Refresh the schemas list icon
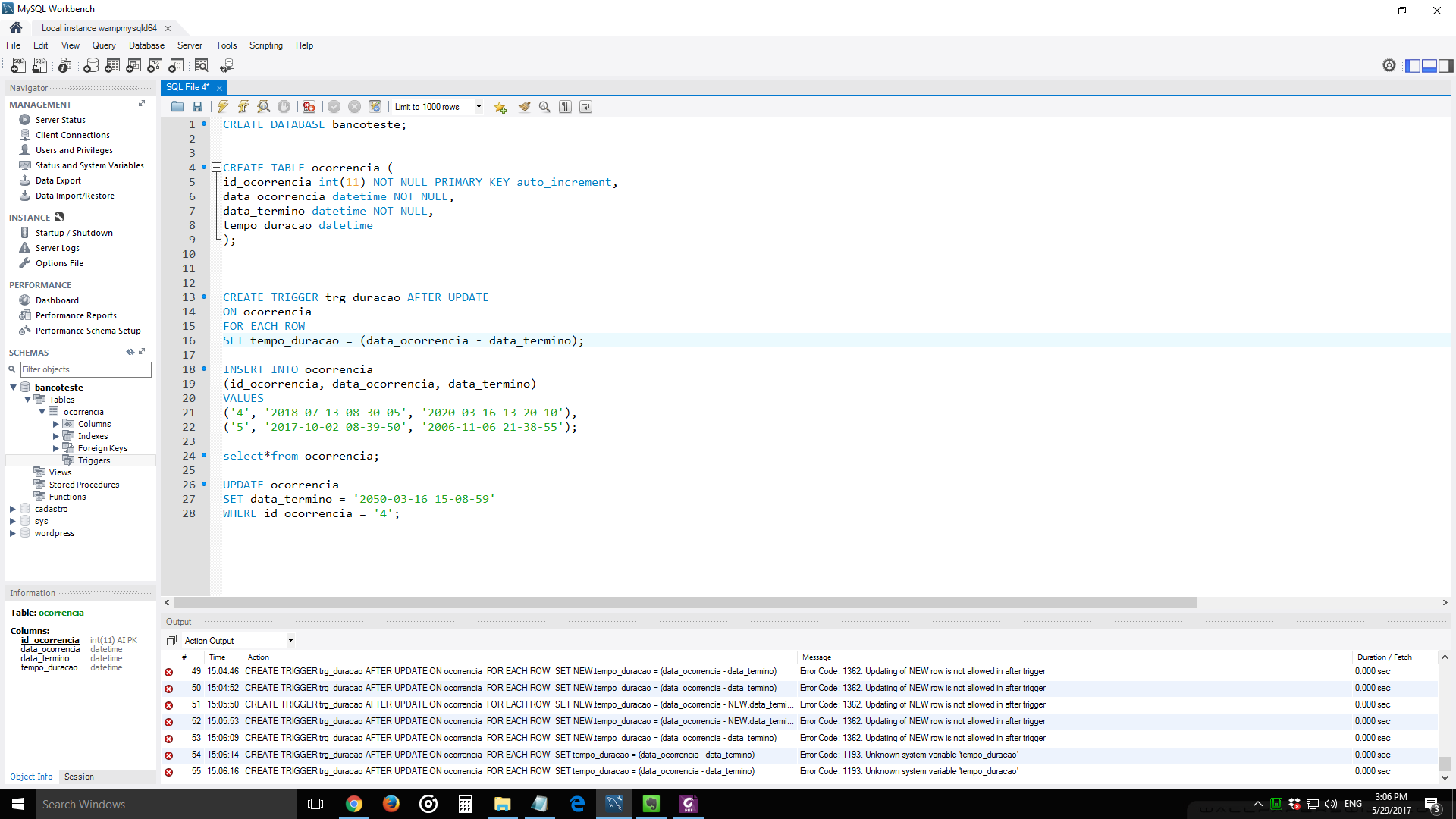Image resolution: width=1456 pixels, height=819 pixels. 130,352
